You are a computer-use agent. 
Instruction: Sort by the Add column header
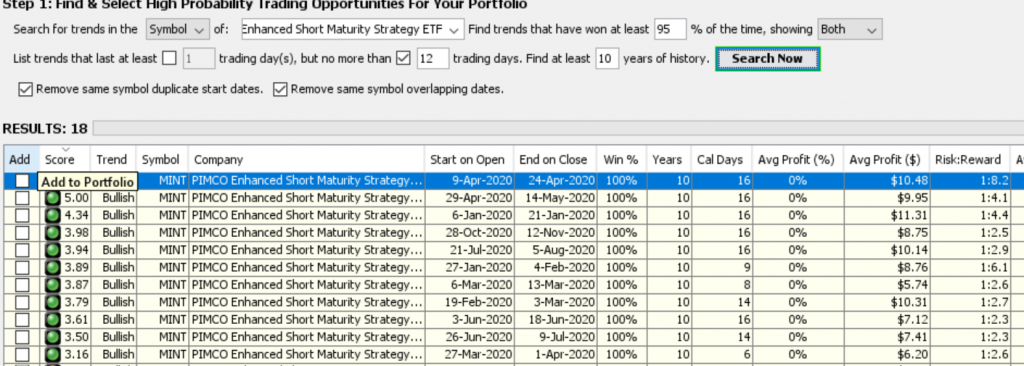pyautogui.click(x=21, y=159)
